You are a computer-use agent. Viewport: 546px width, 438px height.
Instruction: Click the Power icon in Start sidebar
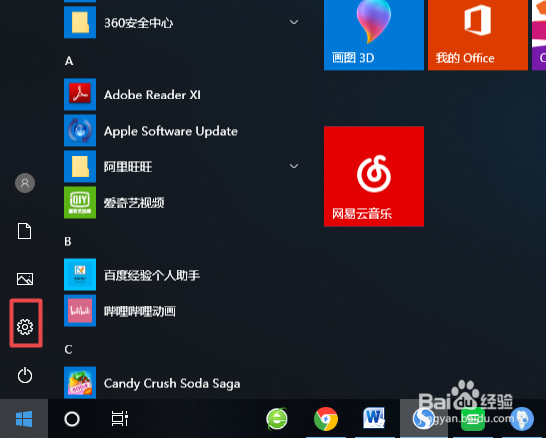pos(25,375)
